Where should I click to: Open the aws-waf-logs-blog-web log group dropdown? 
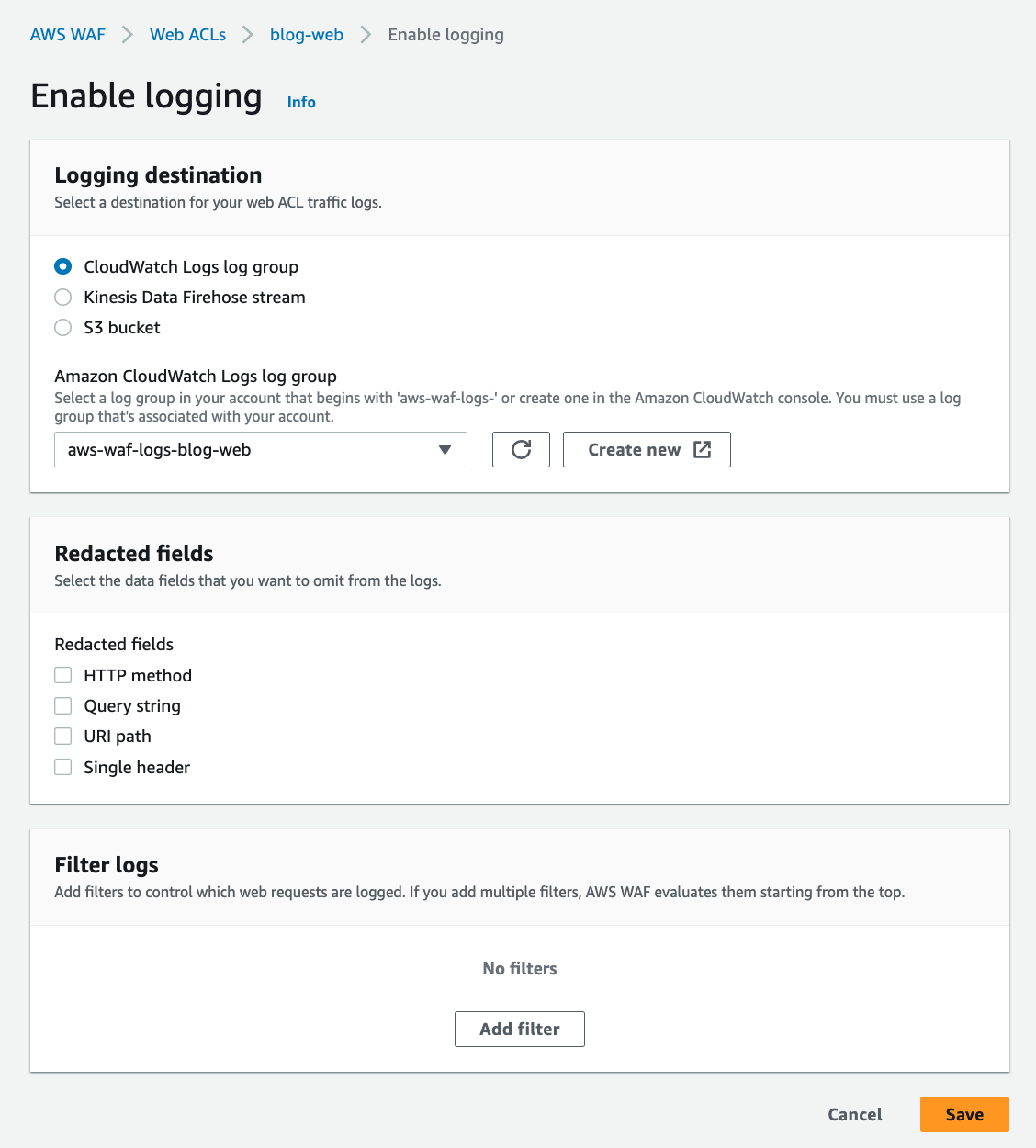[261, 449]
